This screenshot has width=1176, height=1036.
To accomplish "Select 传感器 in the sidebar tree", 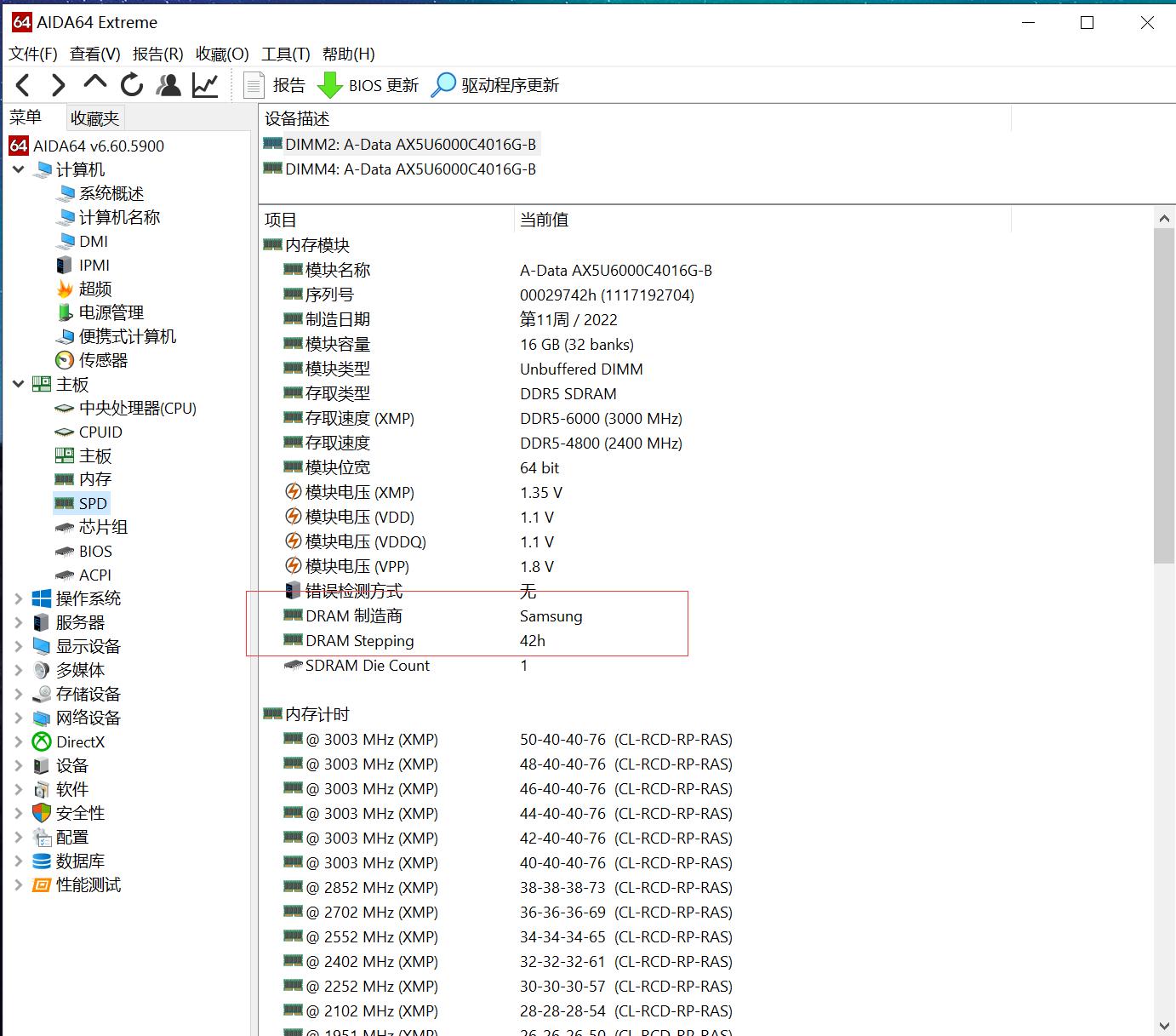I will (103, 360).
